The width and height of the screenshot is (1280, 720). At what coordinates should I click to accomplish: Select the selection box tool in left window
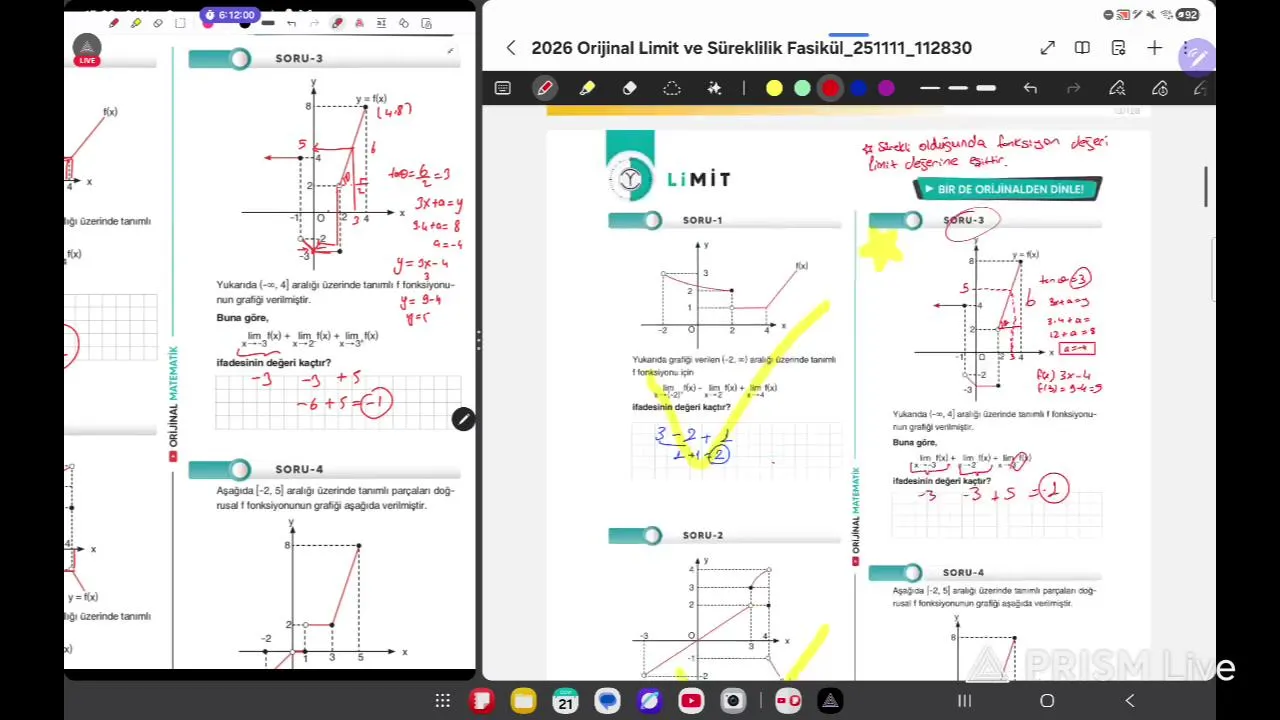click(x=180, y=22)
